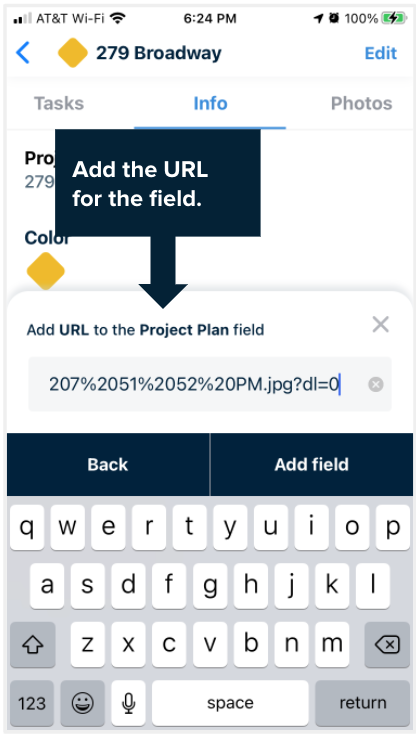Tap the return key

[362, 703]
